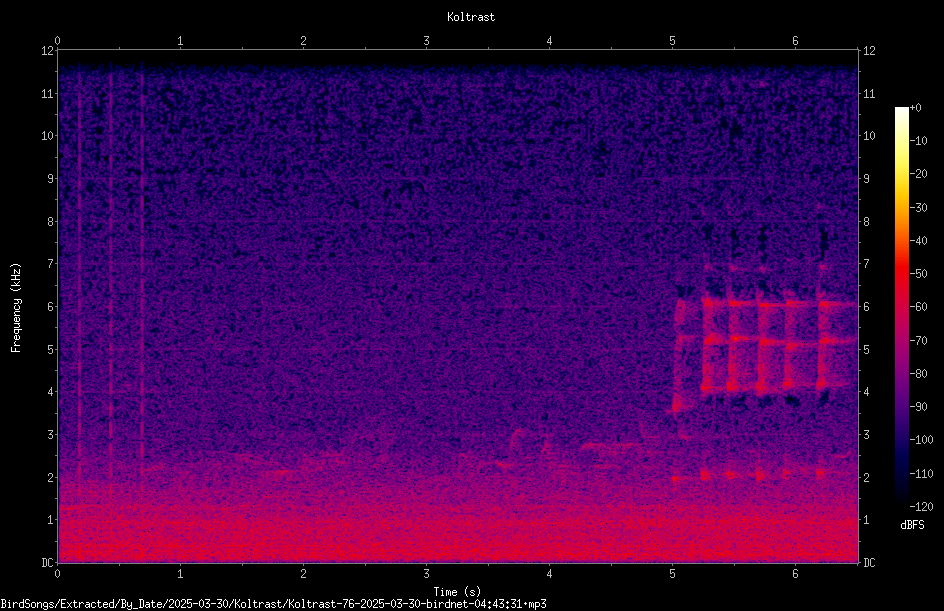
Task: Click the 11 label on left frequency axis
Action: [x=47, y=93]
